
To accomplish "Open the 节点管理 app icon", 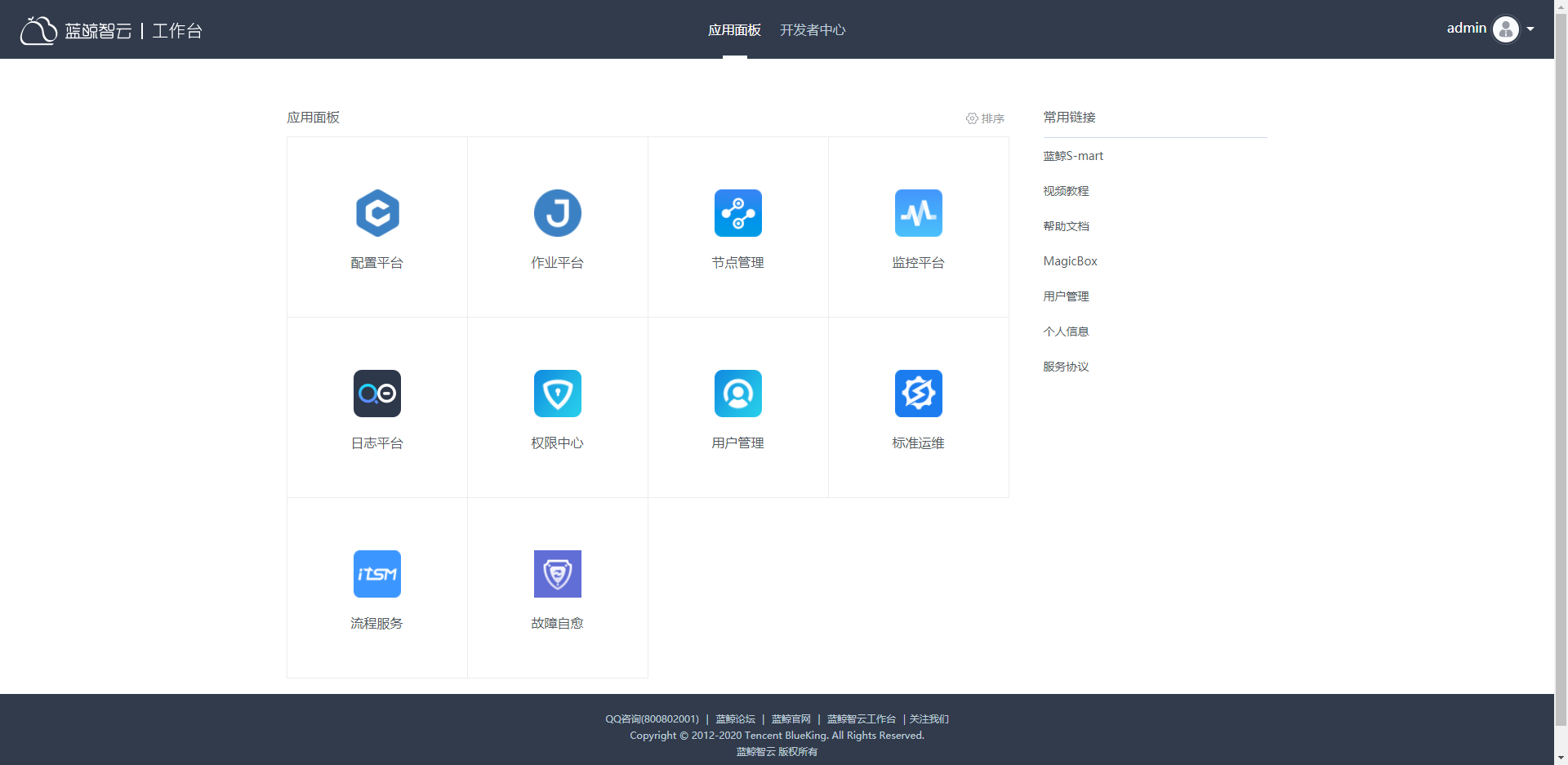I will tap(738, 213).
